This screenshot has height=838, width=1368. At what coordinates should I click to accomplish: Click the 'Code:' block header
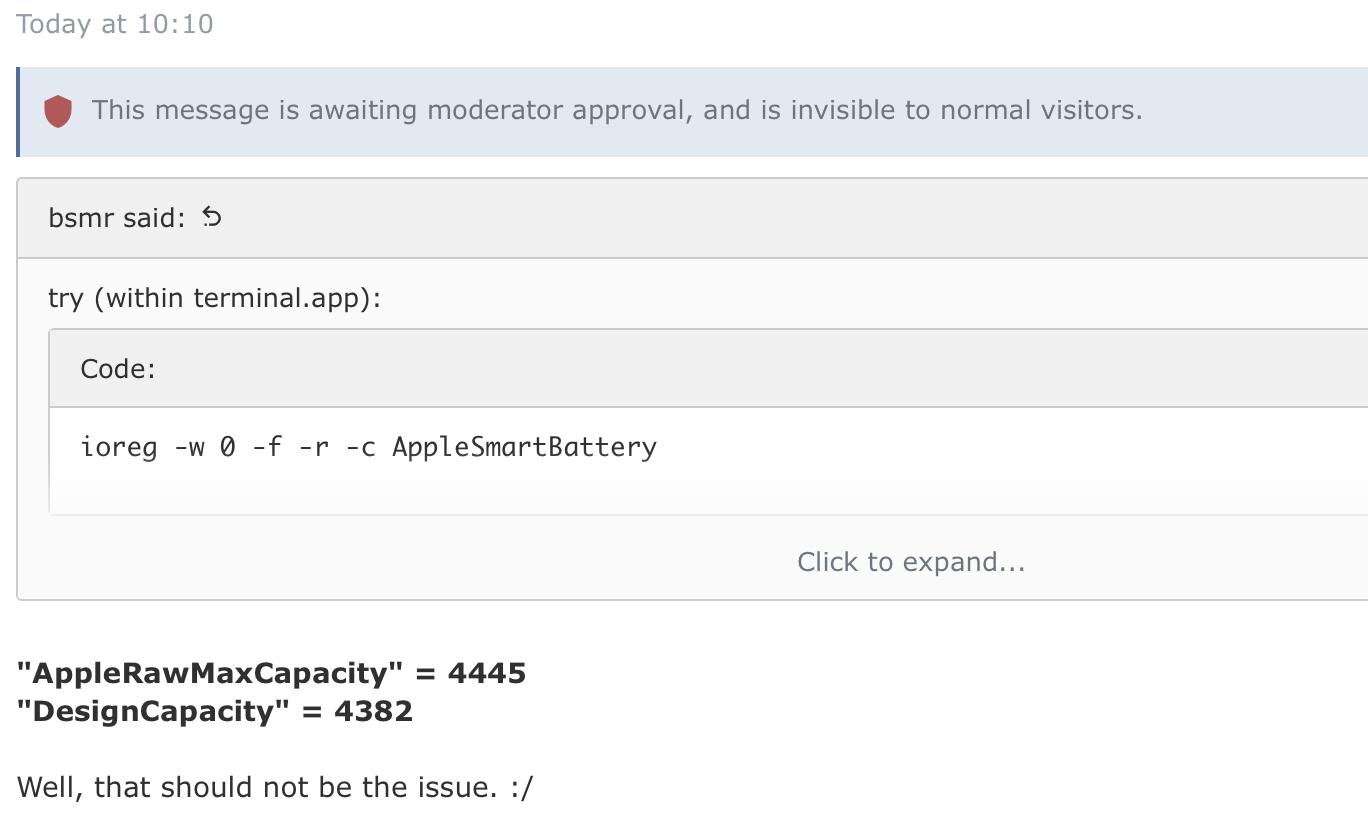tap(118, 368)
